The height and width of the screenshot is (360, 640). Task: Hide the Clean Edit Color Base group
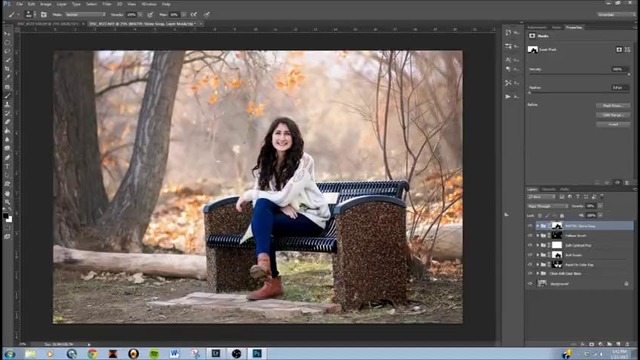530,273
